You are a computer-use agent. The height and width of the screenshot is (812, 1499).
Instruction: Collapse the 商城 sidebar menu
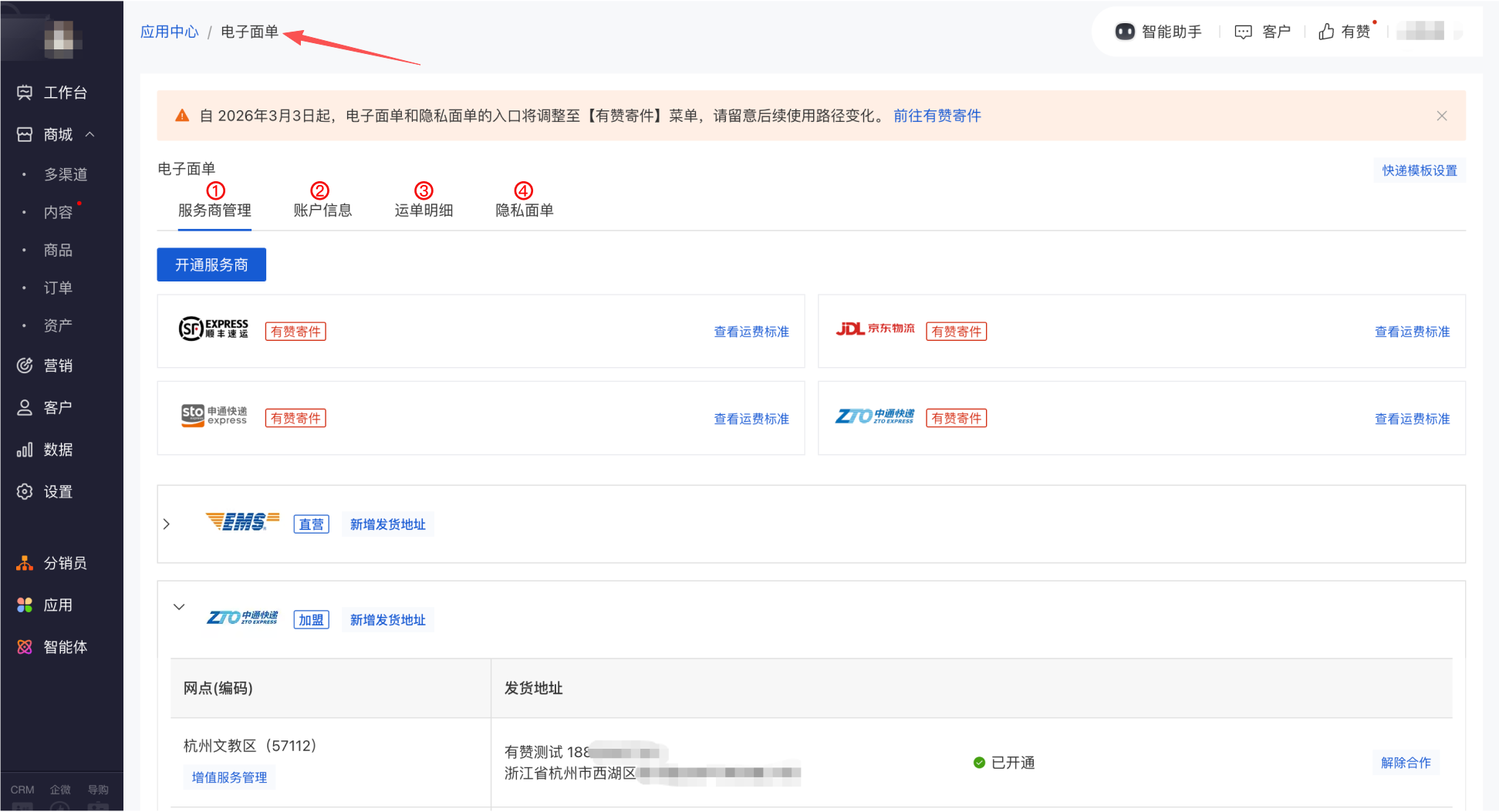pos(90,135)
